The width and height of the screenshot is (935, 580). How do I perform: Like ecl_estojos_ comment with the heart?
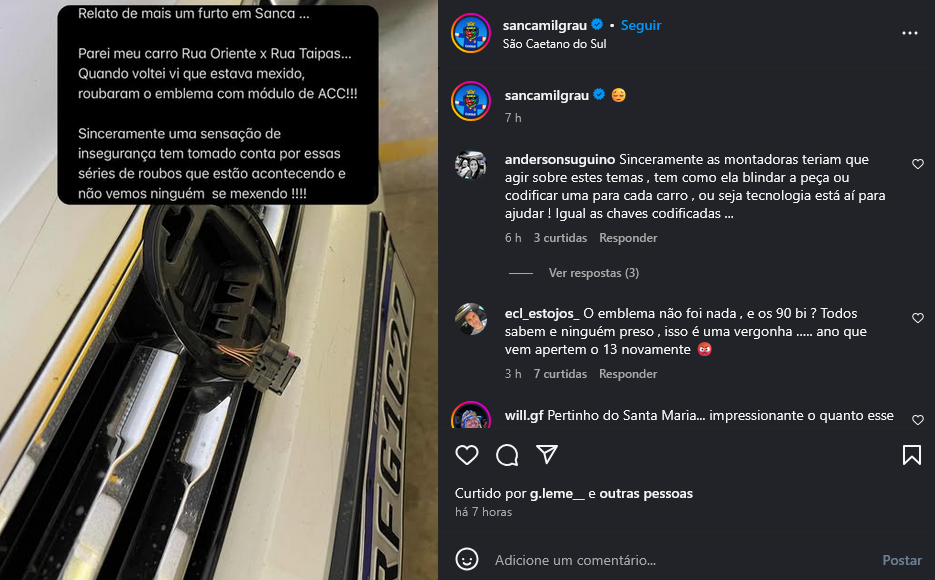click(918, 318)
